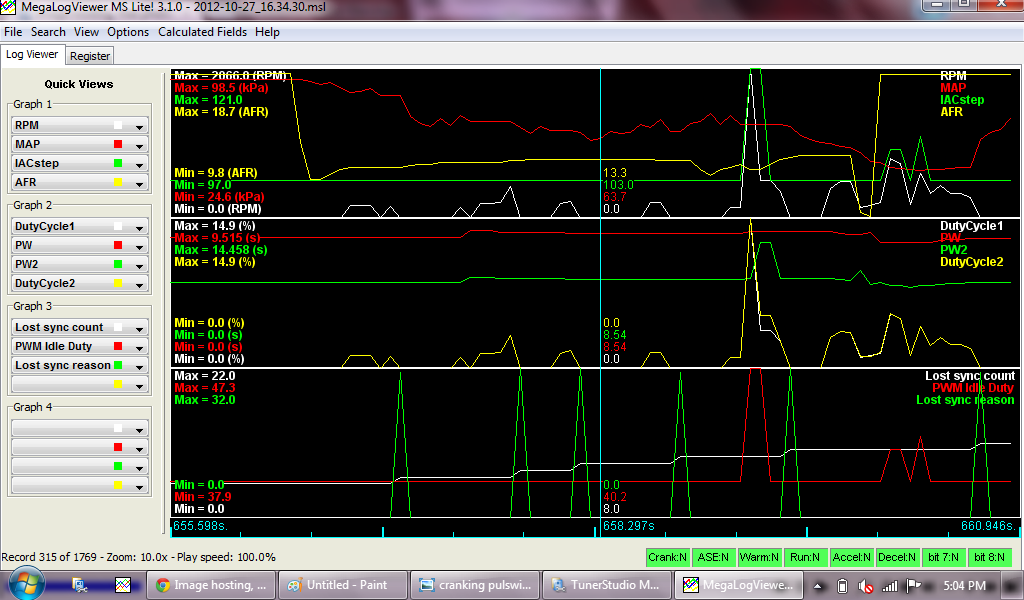Viewport: 1024px width, 600px height.
Task: Click the 660.946s end time marker
Action: coord(987,525)
